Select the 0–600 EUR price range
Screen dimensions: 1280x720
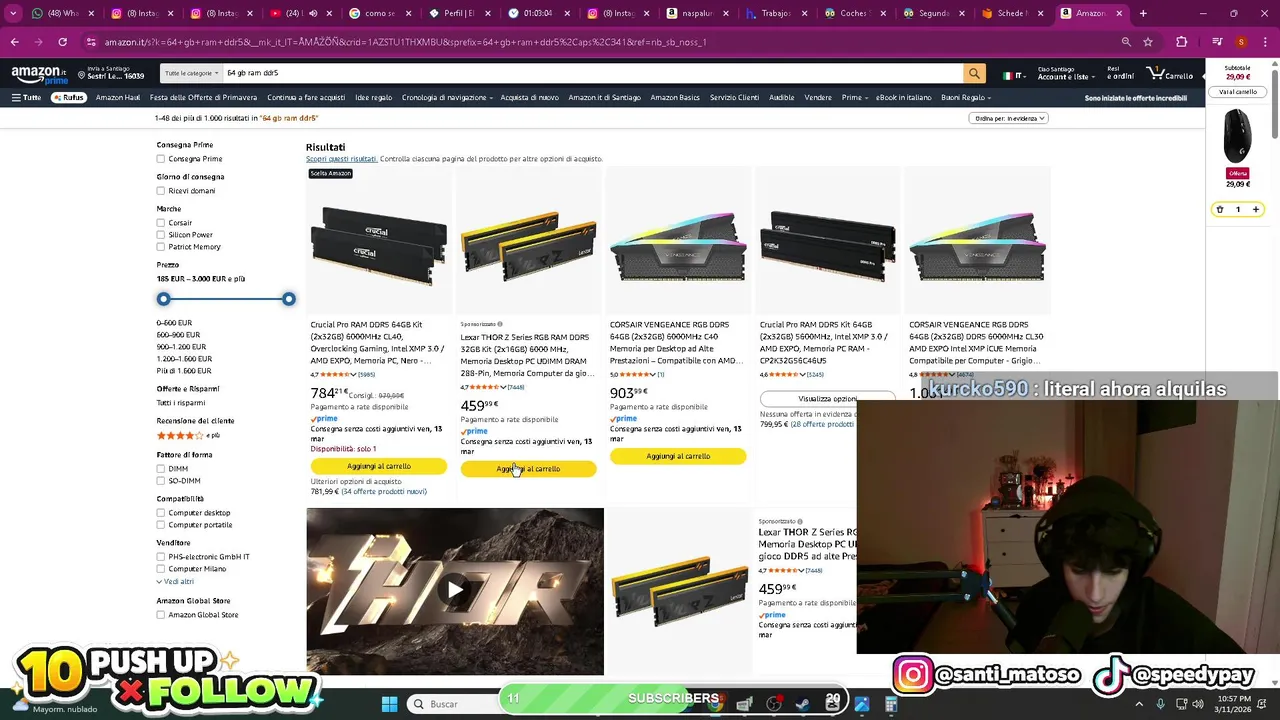[x=174, y=323]
